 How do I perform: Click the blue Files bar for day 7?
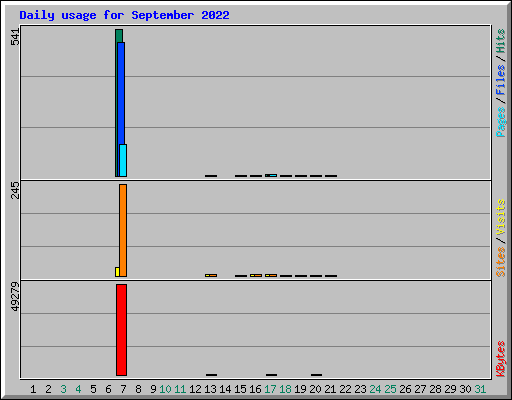tap(121, 93)
